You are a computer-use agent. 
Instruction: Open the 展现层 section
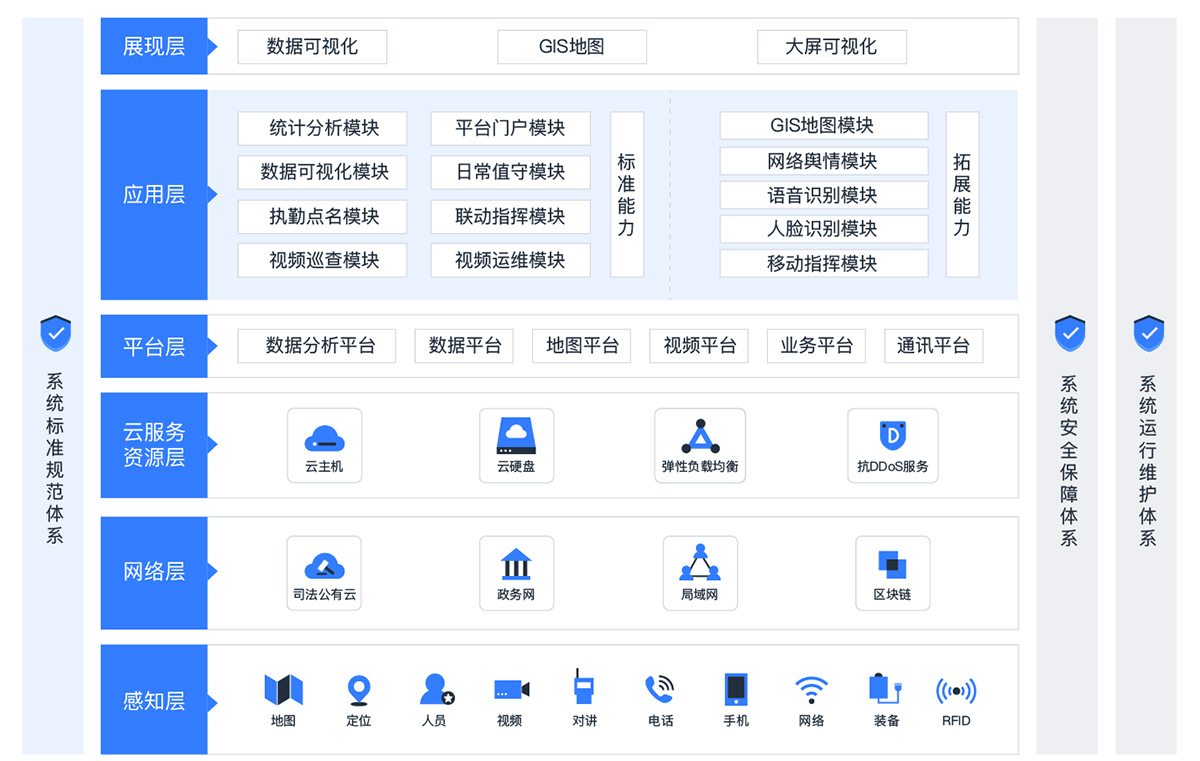tap(153, 46)
